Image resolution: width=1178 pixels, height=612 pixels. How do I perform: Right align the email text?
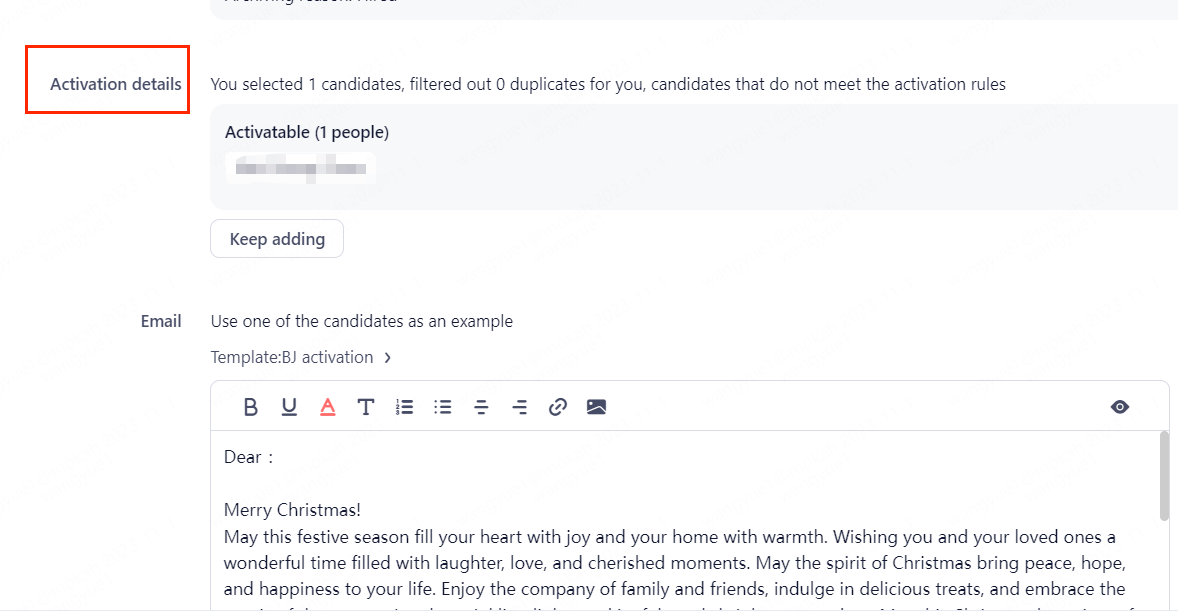click(520, 407)
